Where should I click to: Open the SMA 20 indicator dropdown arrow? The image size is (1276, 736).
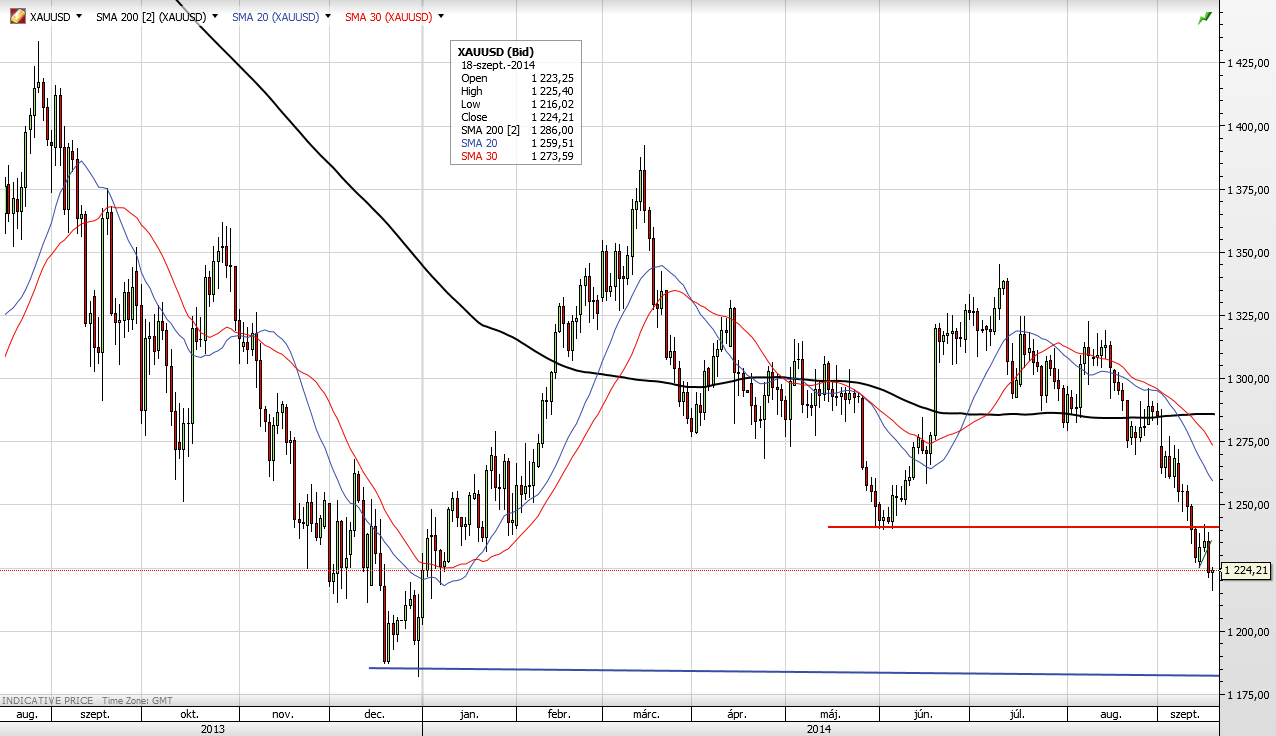point(328,17)
